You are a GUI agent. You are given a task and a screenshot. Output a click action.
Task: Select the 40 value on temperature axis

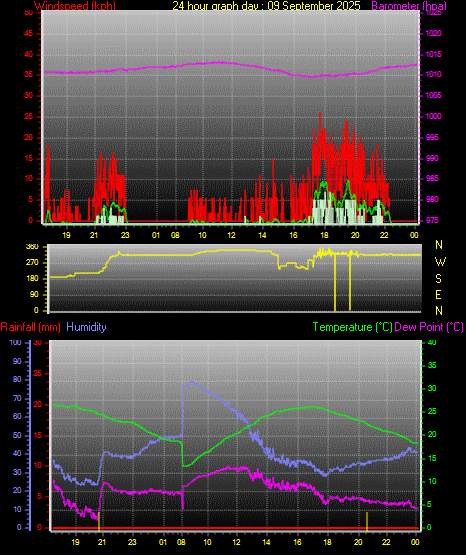pyautogui.click(x=432, y=342)
